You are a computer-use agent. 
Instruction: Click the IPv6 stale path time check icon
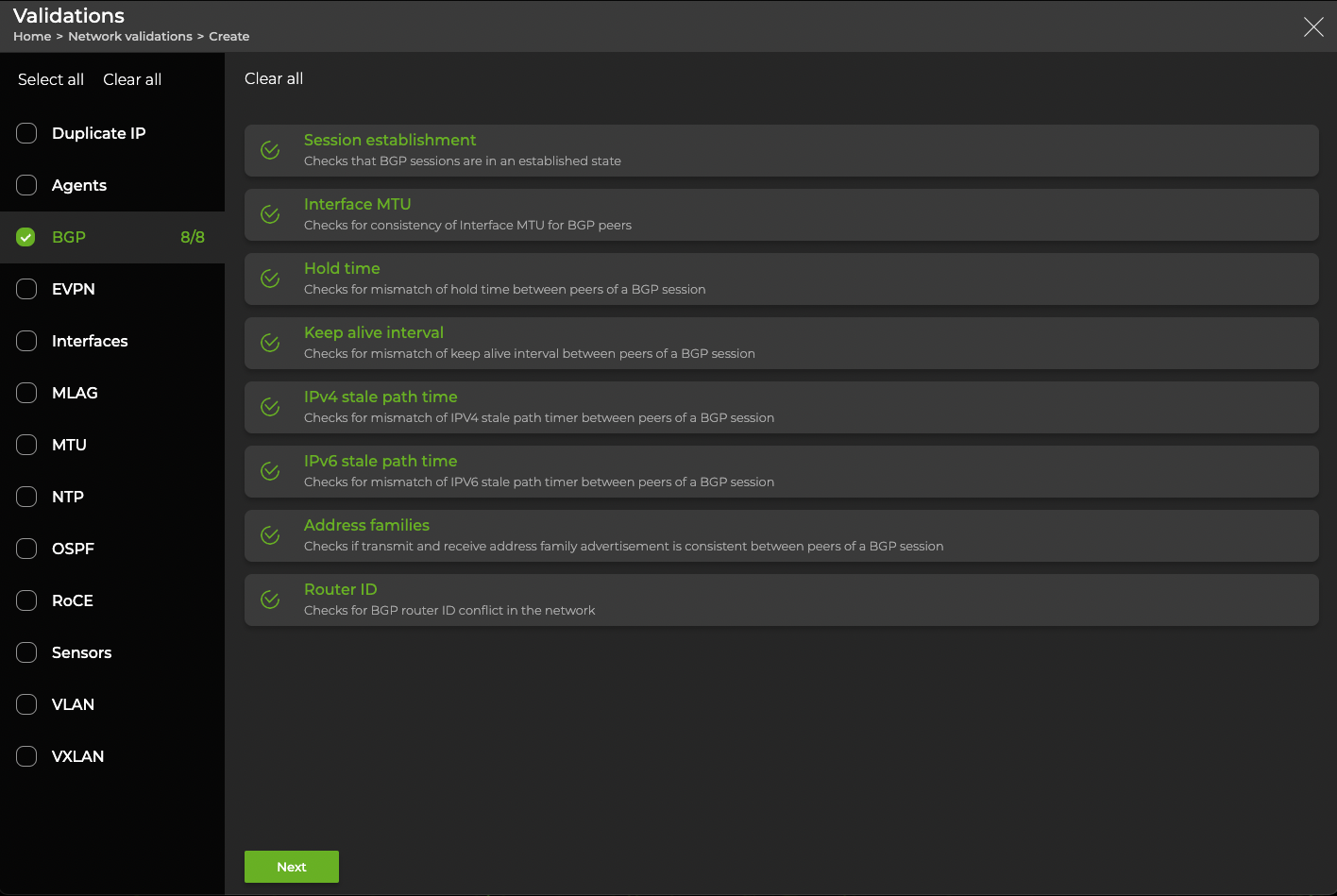click(270, 471)
